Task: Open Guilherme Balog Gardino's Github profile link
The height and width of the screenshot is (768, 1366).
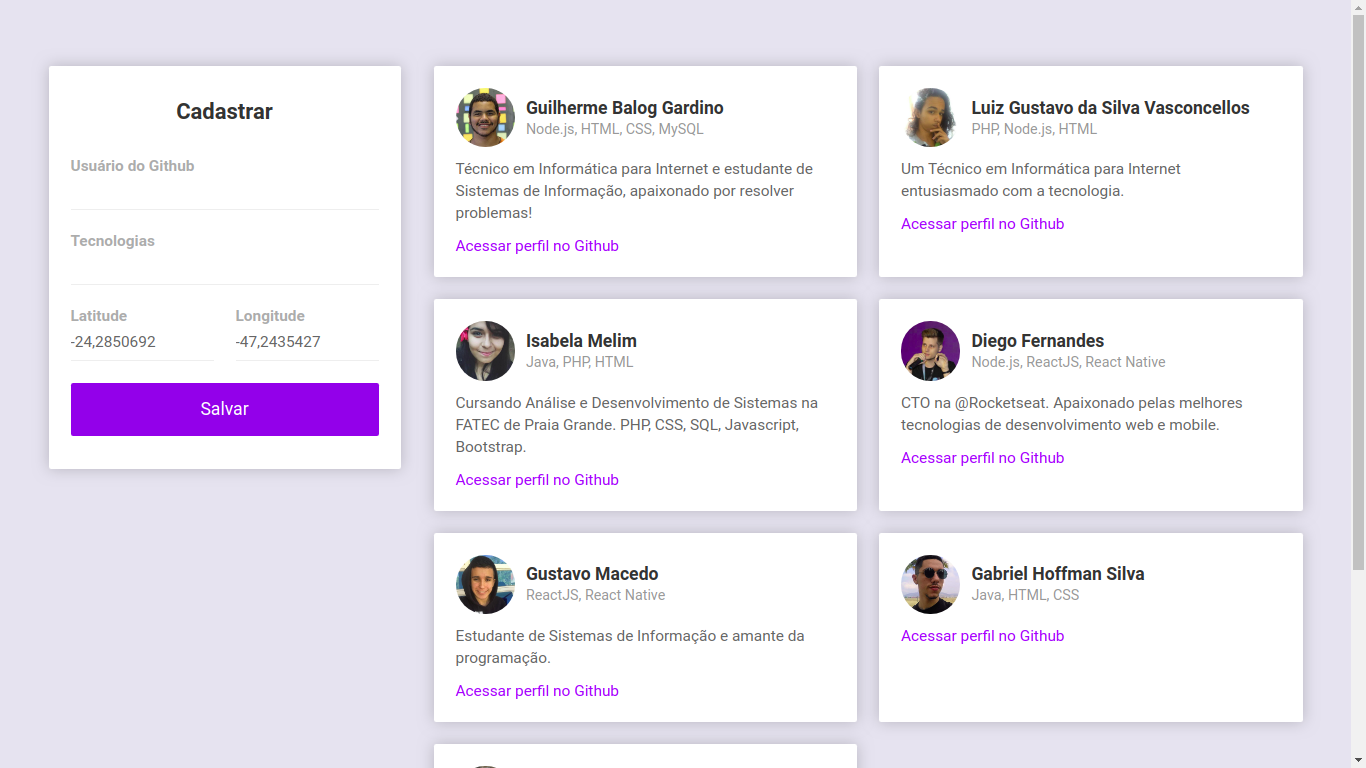Action: [x=537, y=246]
